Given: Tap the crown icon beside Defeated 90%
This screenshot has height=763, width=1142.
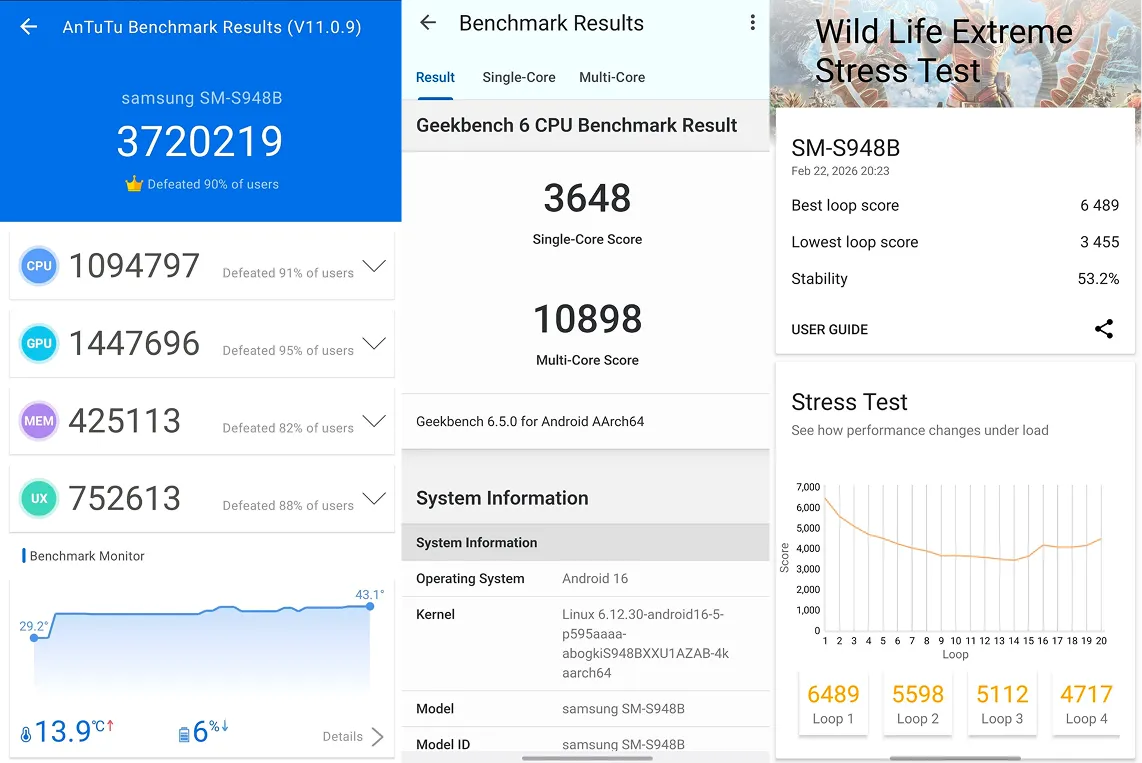Looking at the screenshot, I should tap(134, 183).
